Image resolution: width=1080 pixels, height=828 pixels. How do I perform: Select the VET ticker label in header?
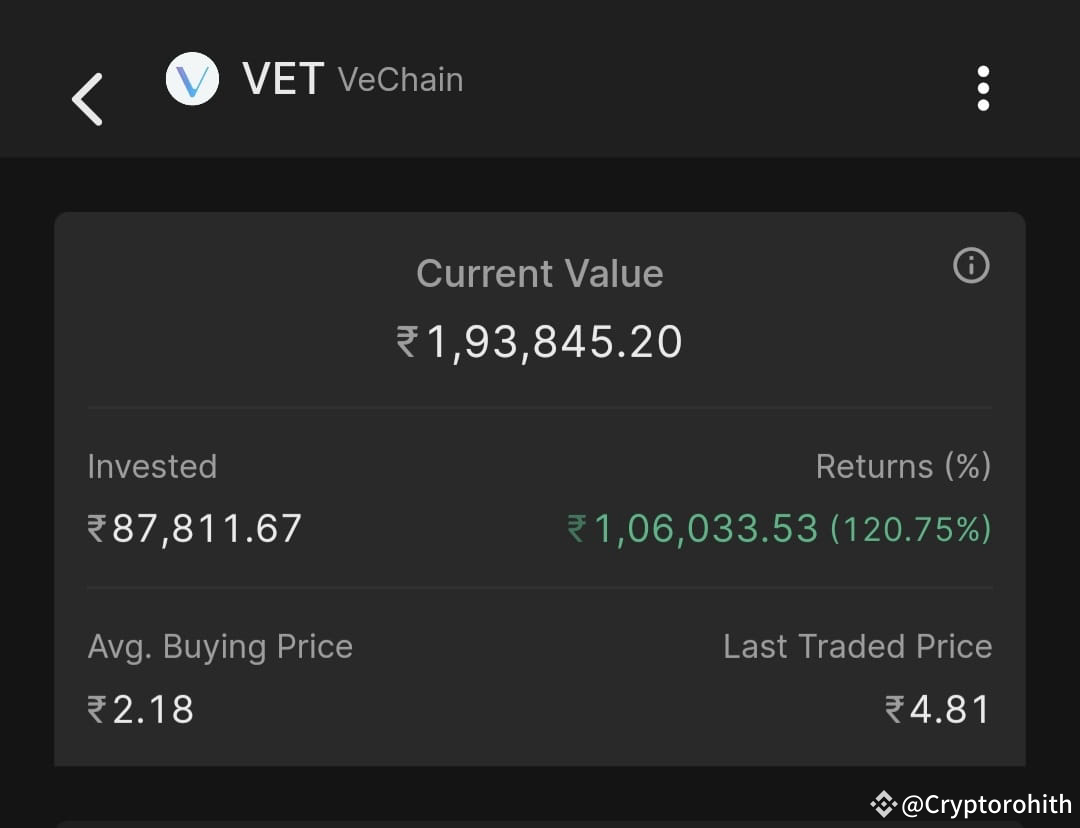click(x=283, y=78)
